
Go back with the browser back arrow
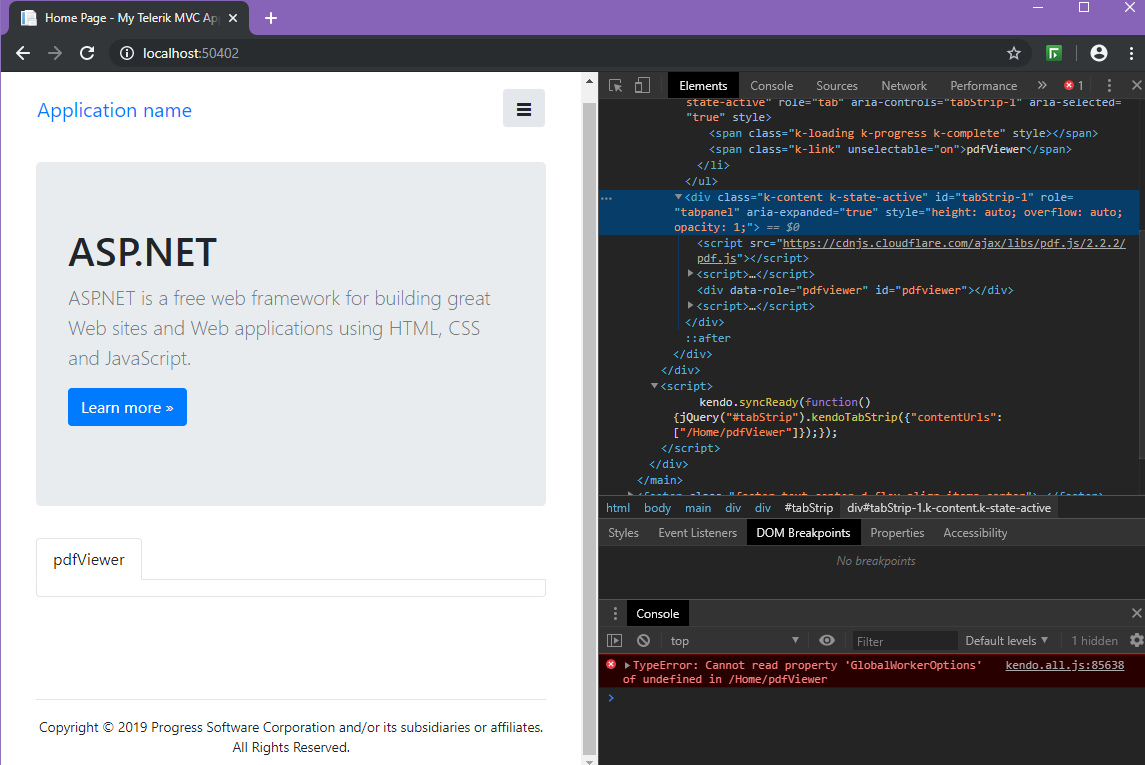[23, 53]
